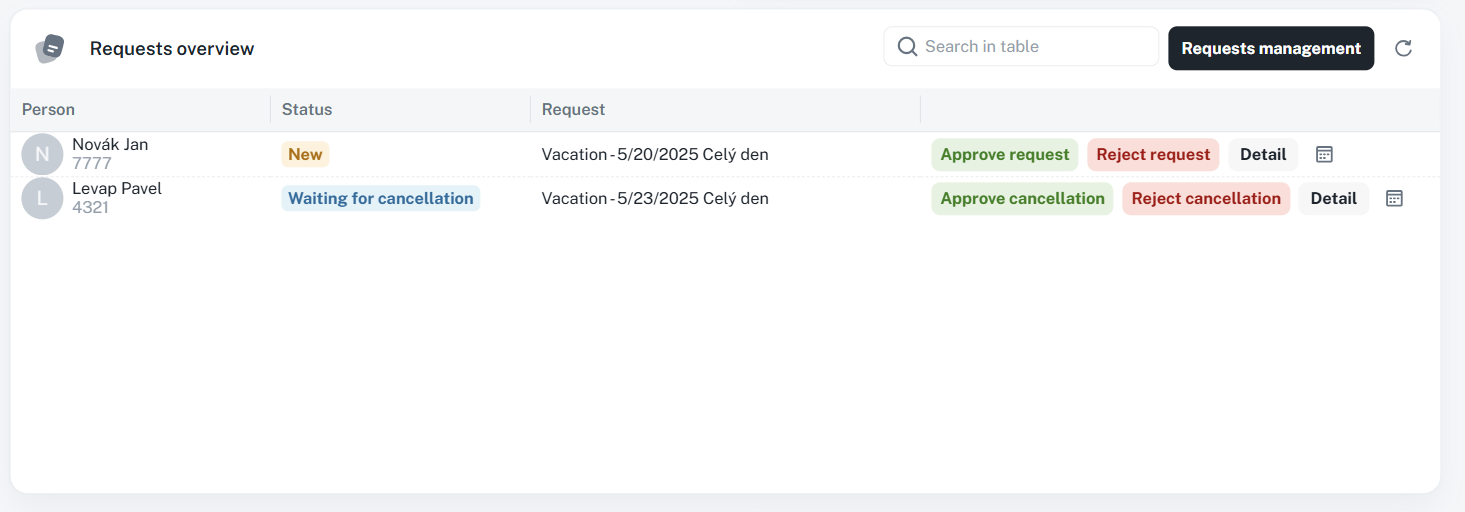
Task: Sort by the Person column header
Action: 49,110
